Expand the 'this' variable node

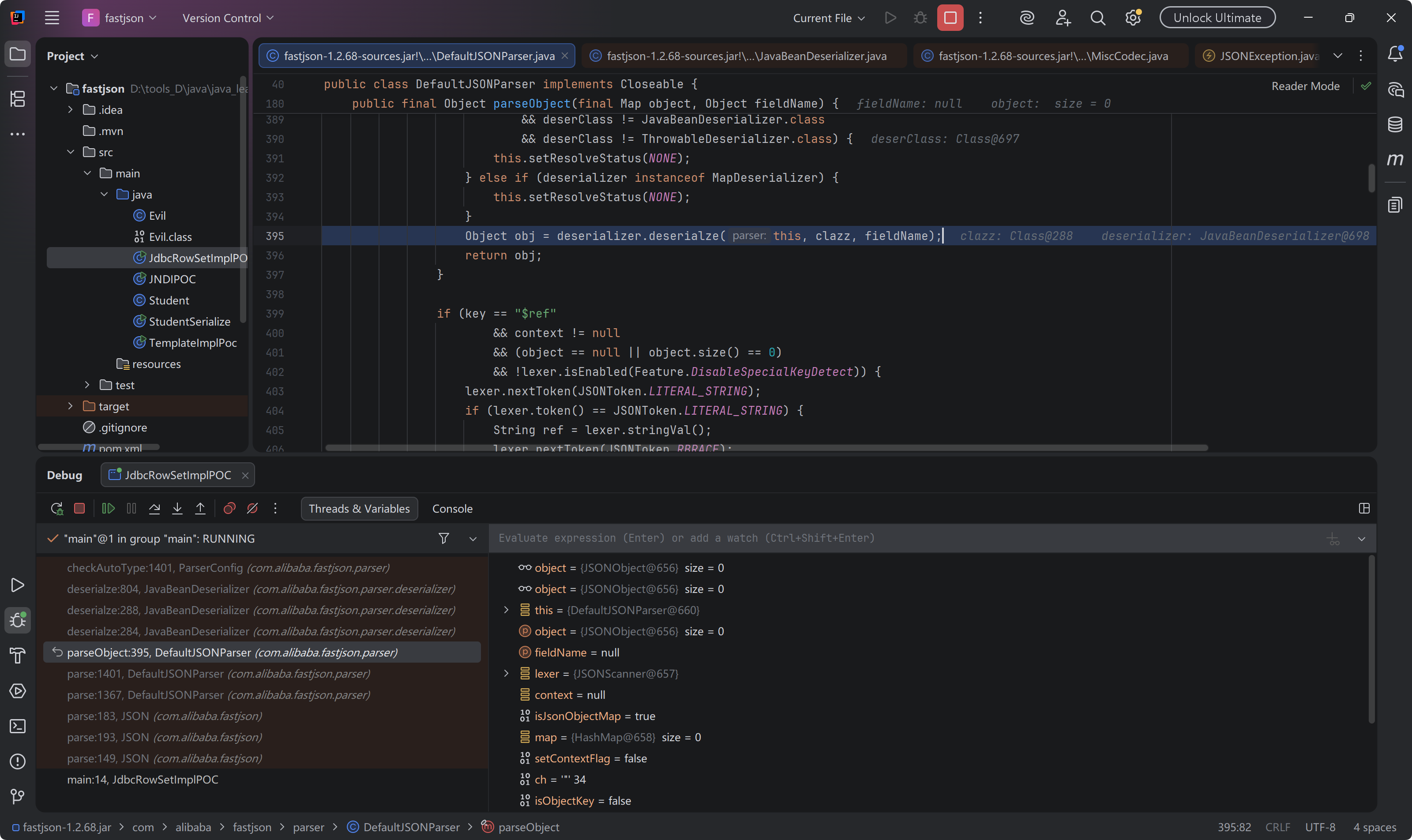click(x=506, y=610)
